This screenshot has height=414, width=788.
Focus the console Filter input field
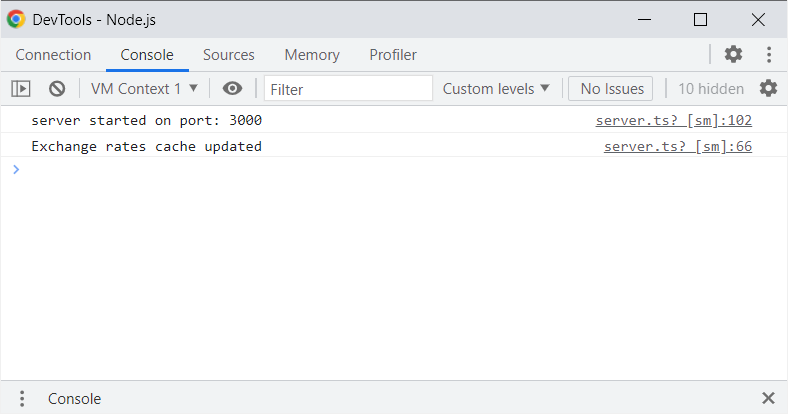348,89
